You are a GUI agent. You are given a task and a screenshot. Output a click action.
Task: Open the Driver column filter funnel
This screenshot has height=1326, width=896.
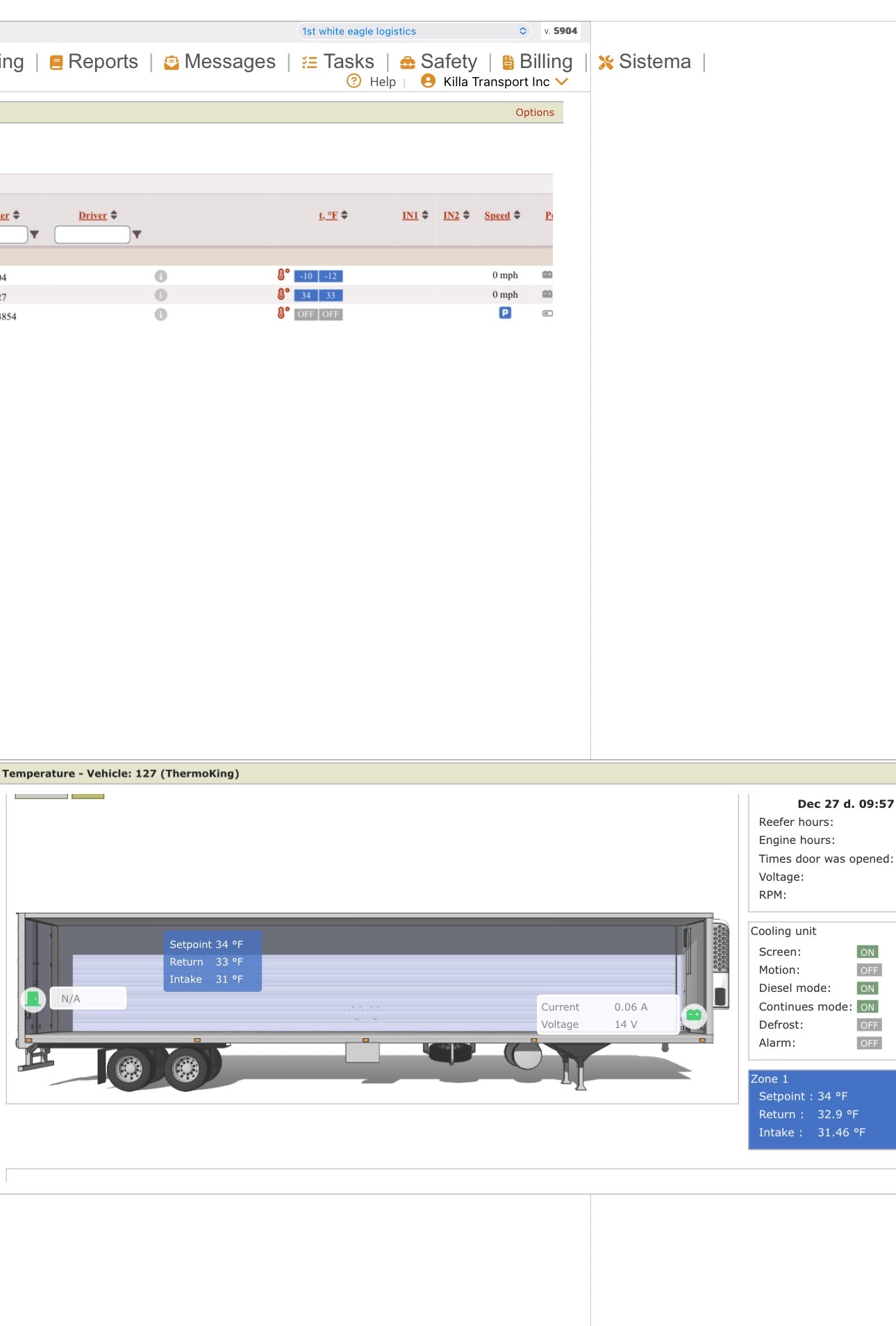(137, 235)
